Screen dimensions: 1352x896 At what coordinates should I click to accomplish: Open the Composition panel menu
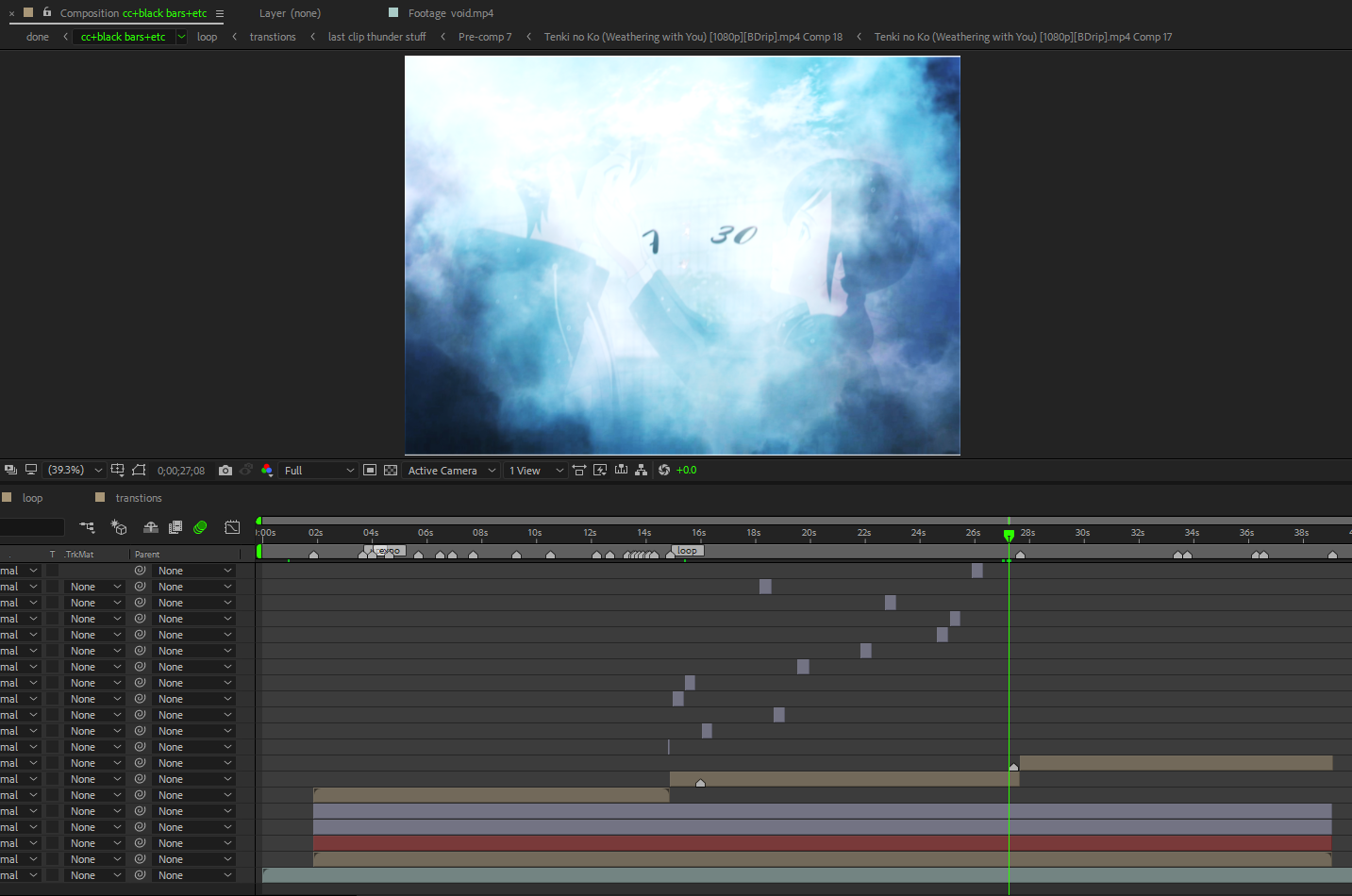coord(220,13)
